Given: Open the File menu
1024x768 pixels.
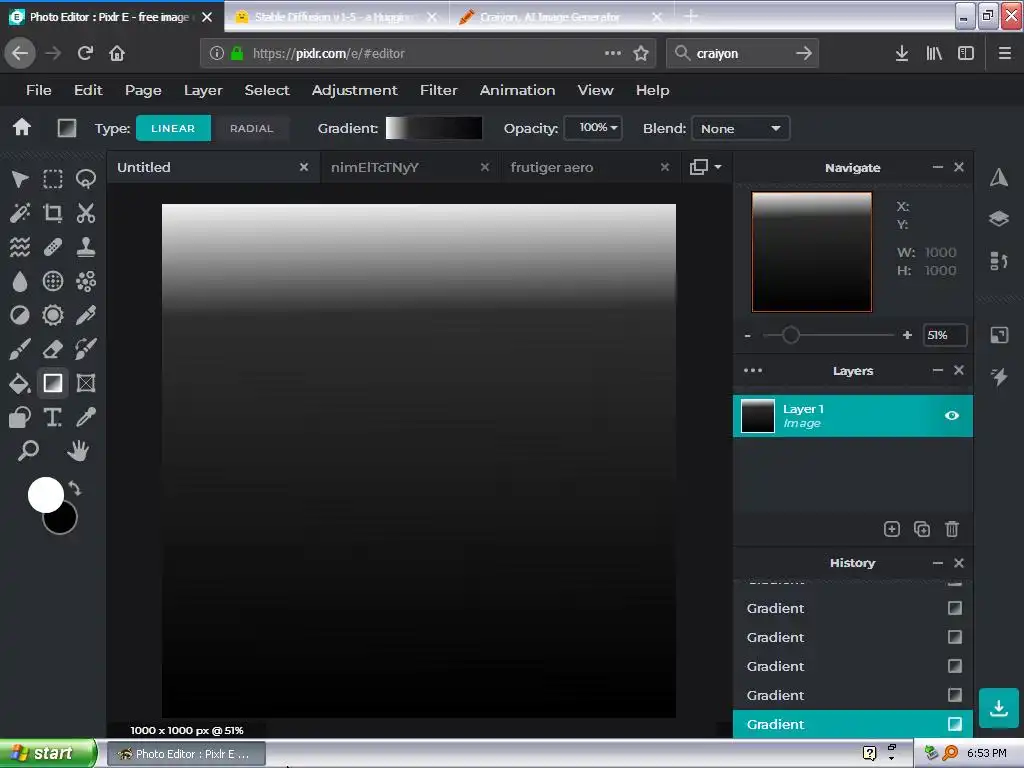Looking at the screenshot, I should [x=39, y=90].
